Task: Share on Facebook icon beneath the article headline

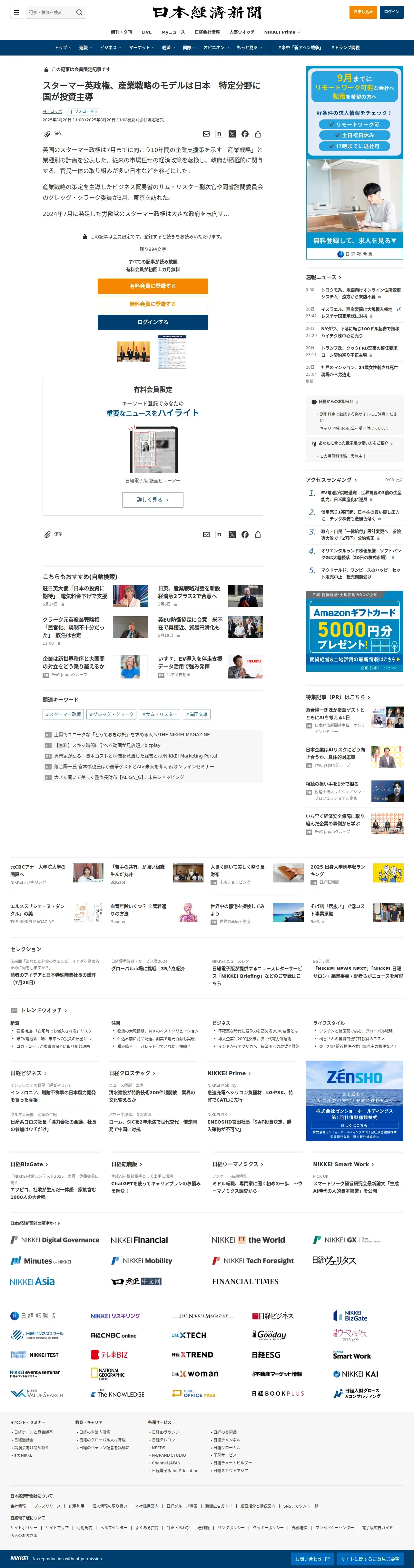Action: (x=245, y=134)
